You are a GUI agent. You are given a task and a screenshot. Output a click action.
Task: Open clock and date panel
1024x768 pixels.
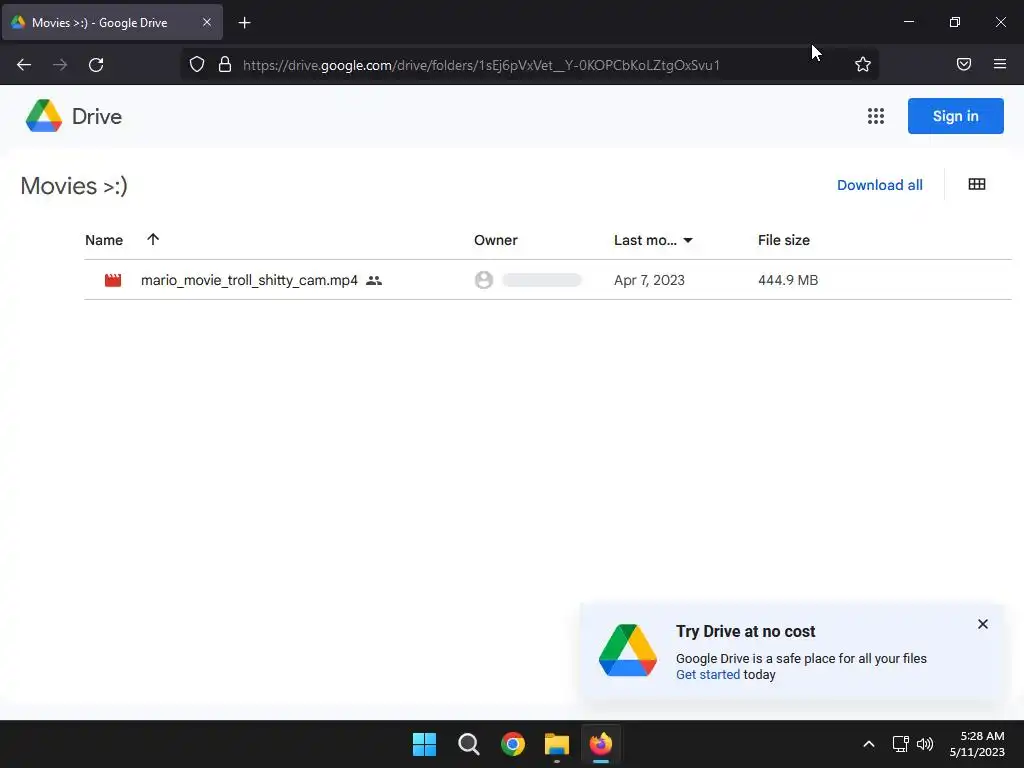[x=977, y=744]
